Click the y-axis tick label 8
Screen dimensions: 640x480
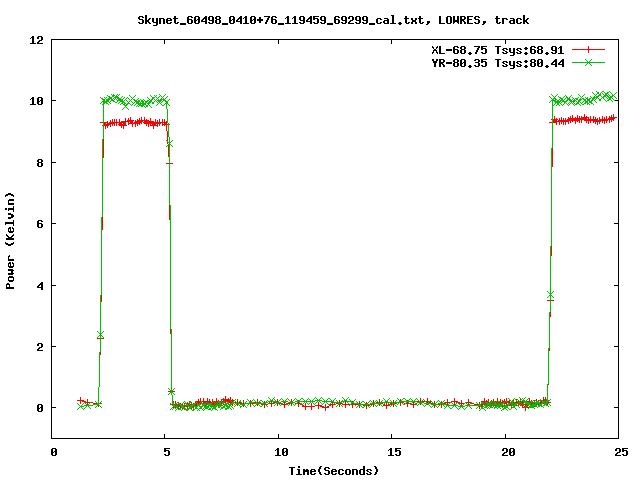(40, 162)
